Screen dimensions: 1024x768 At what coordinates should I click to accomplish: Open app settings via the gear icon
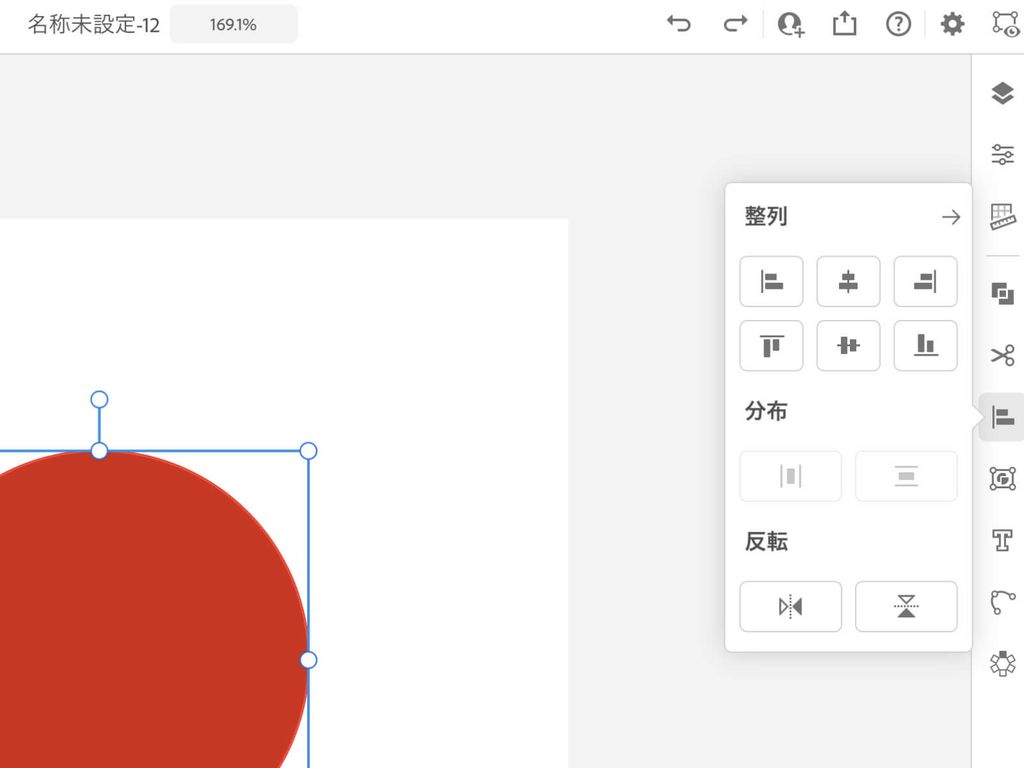(952, 24)
